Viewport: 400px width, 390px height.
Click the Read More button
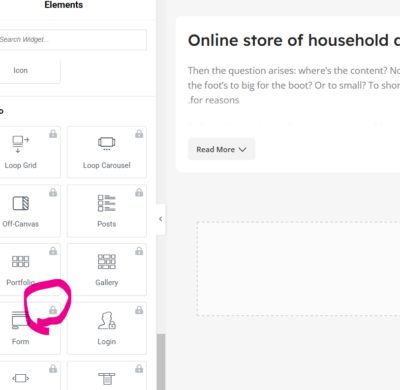click(221, 149)
